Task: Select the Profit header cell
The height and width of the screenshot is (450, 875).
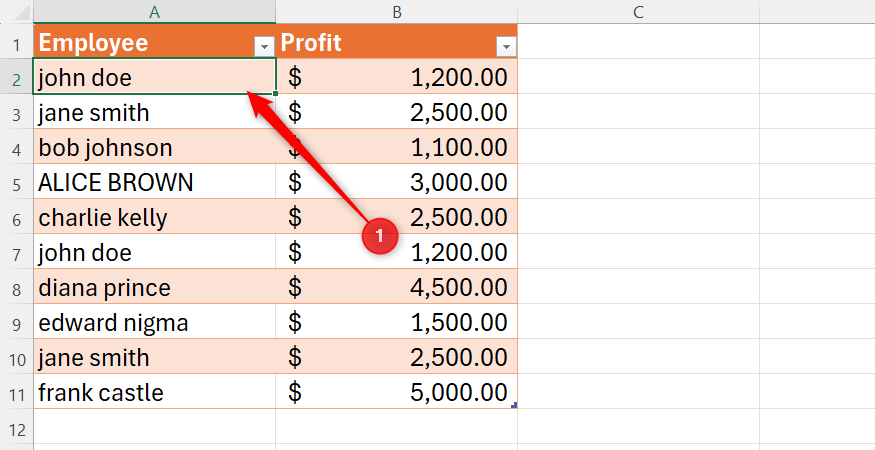Action: tap(397, 41)
